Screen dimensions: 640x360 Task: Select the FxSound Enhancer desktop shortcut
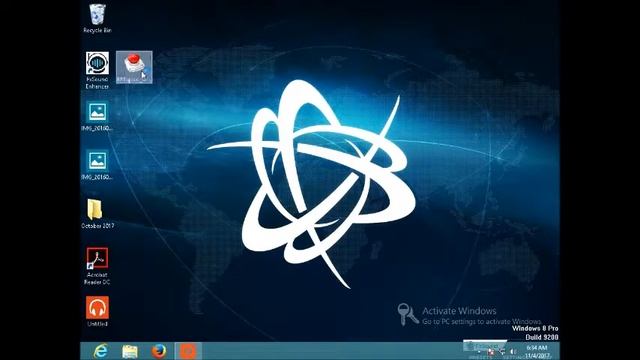[97, 70]
